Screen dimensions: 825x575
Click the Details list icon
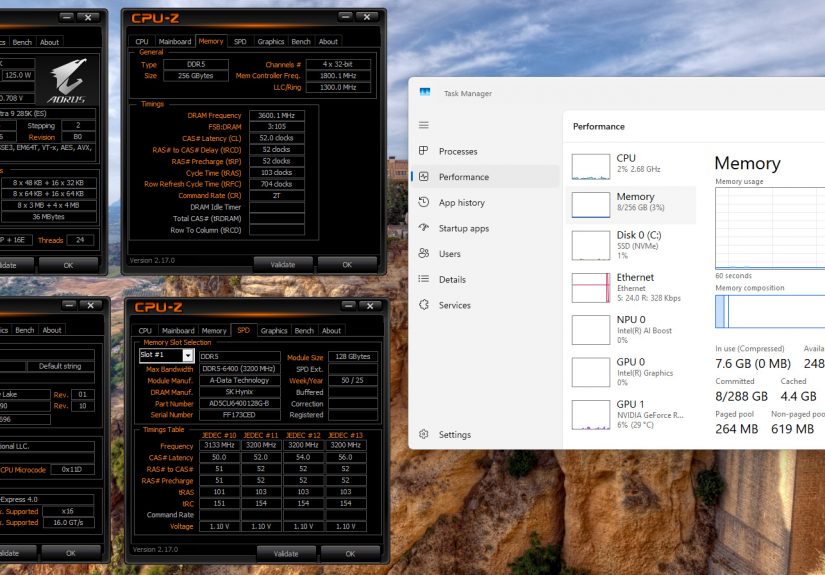coord(424,279)
